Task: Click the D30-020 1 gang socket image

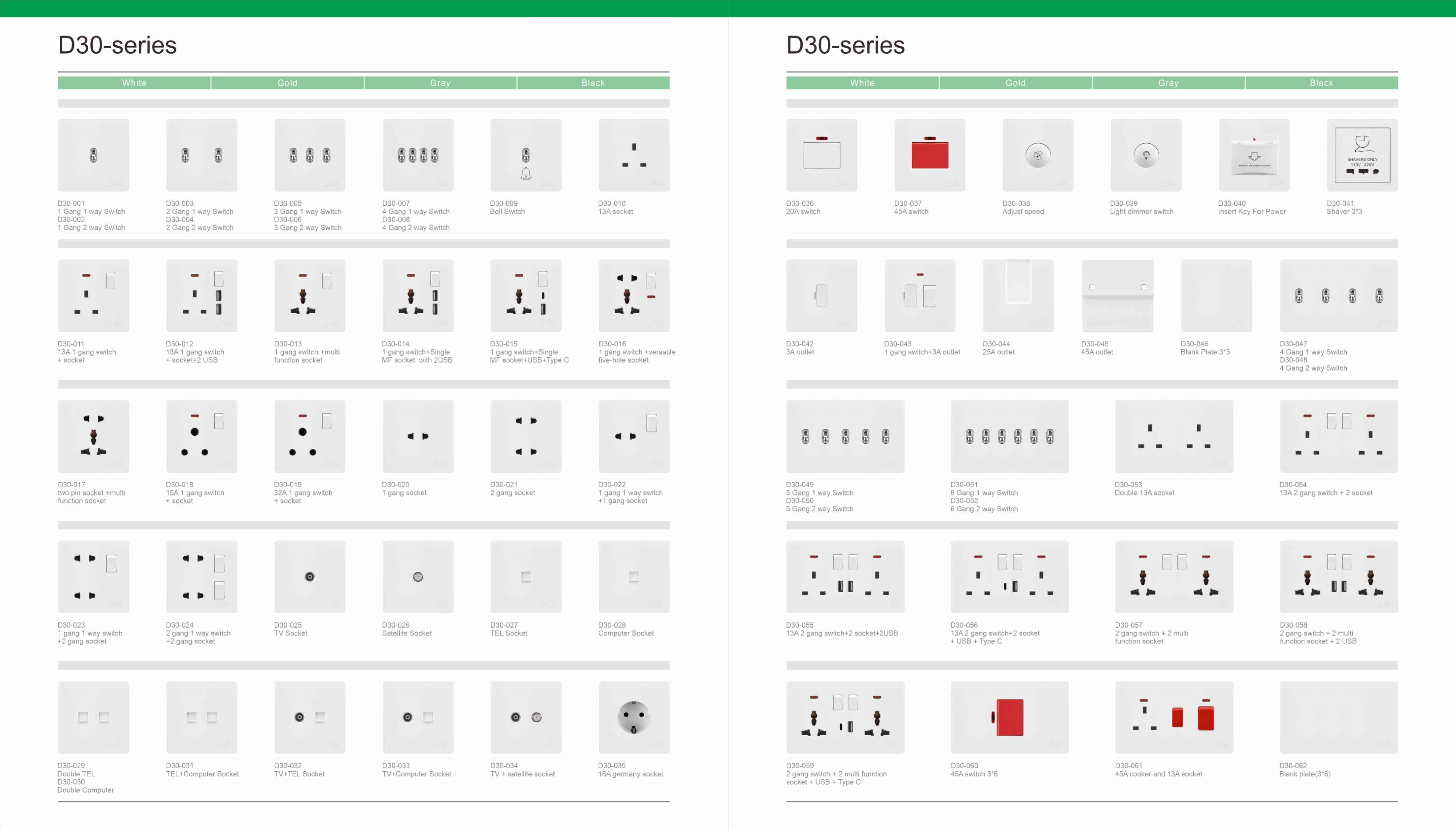Action: pos(418,436)
